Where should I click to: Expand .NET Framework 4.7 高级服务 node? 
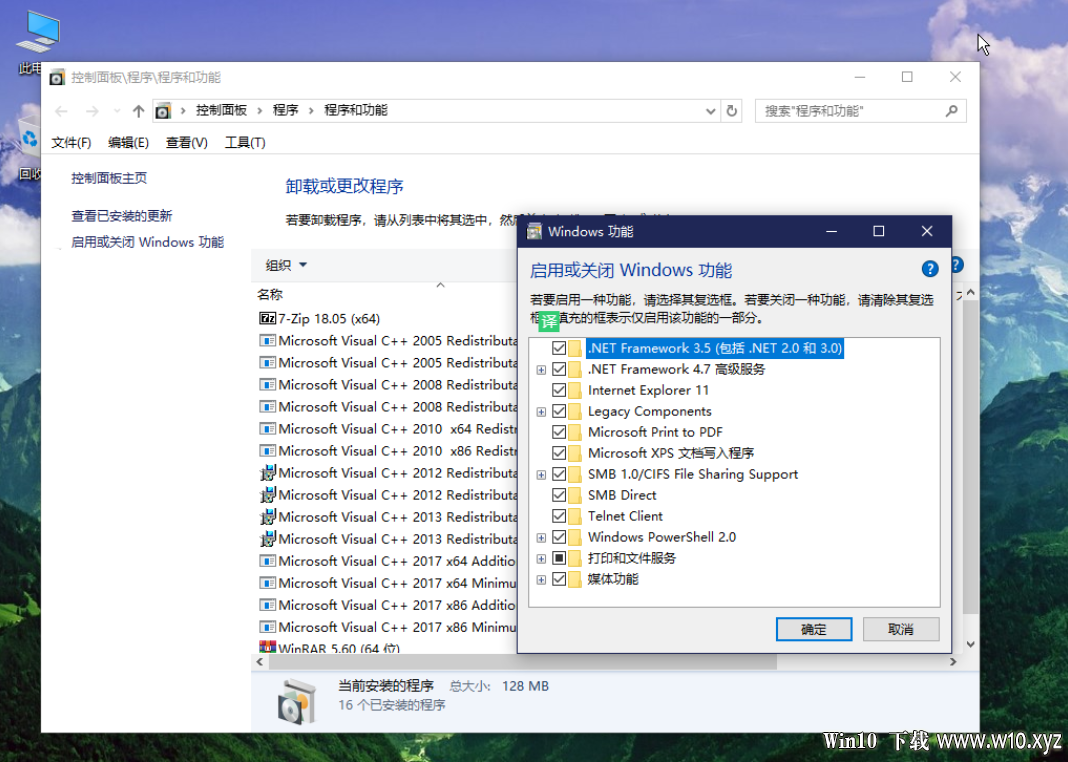point(541,370)
